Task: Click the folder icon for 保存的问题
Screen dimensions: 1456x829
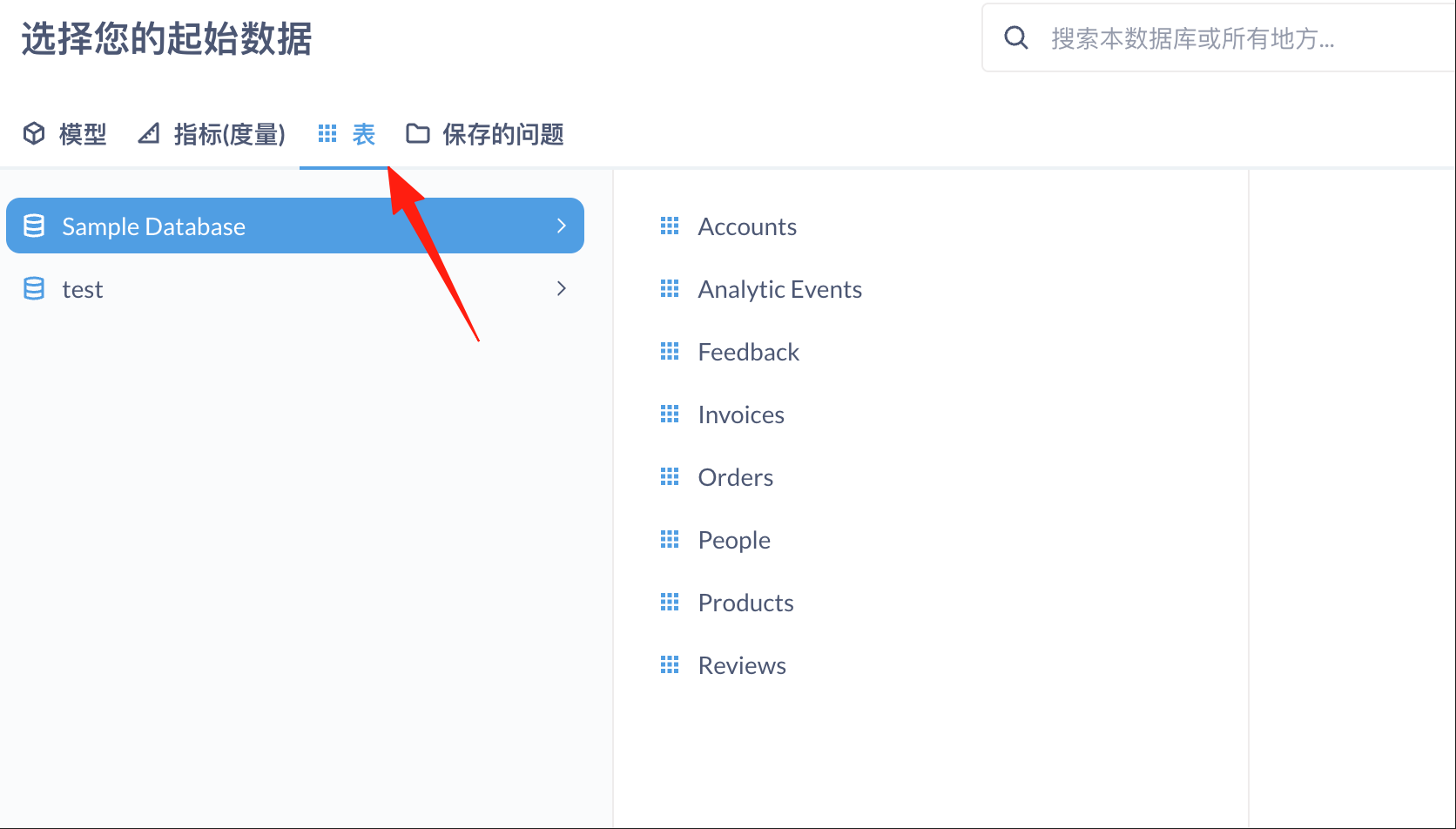Action: point(418,134)
